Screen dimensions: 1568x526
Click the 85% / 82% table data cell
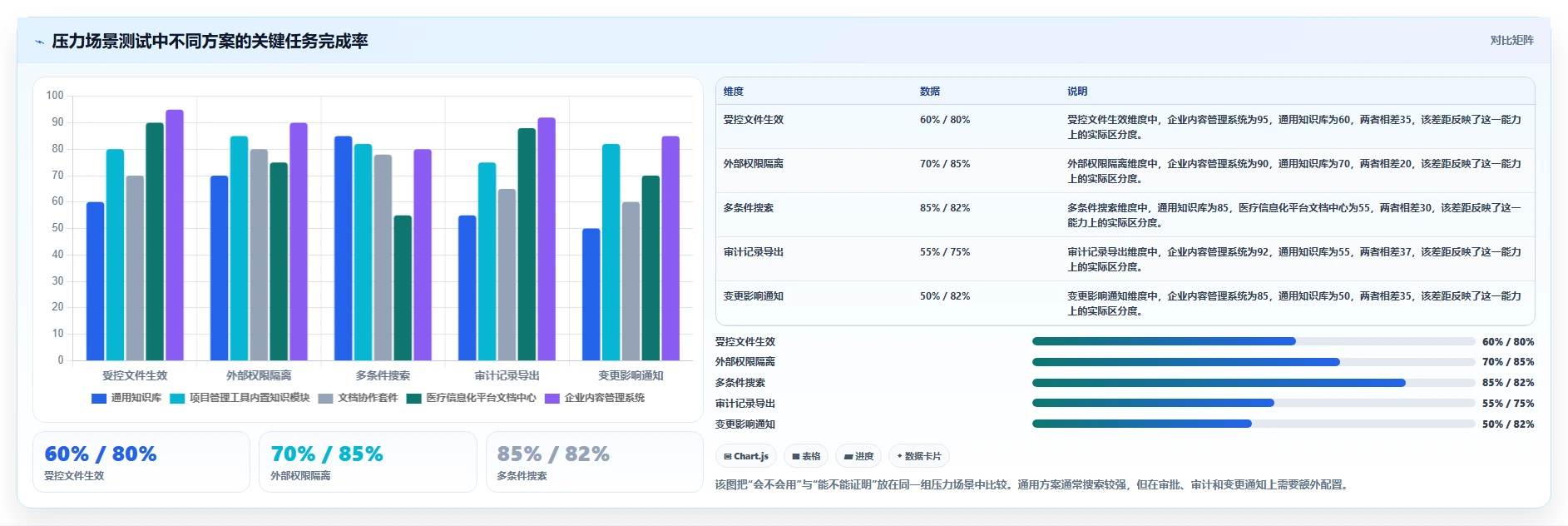[945, 208]
